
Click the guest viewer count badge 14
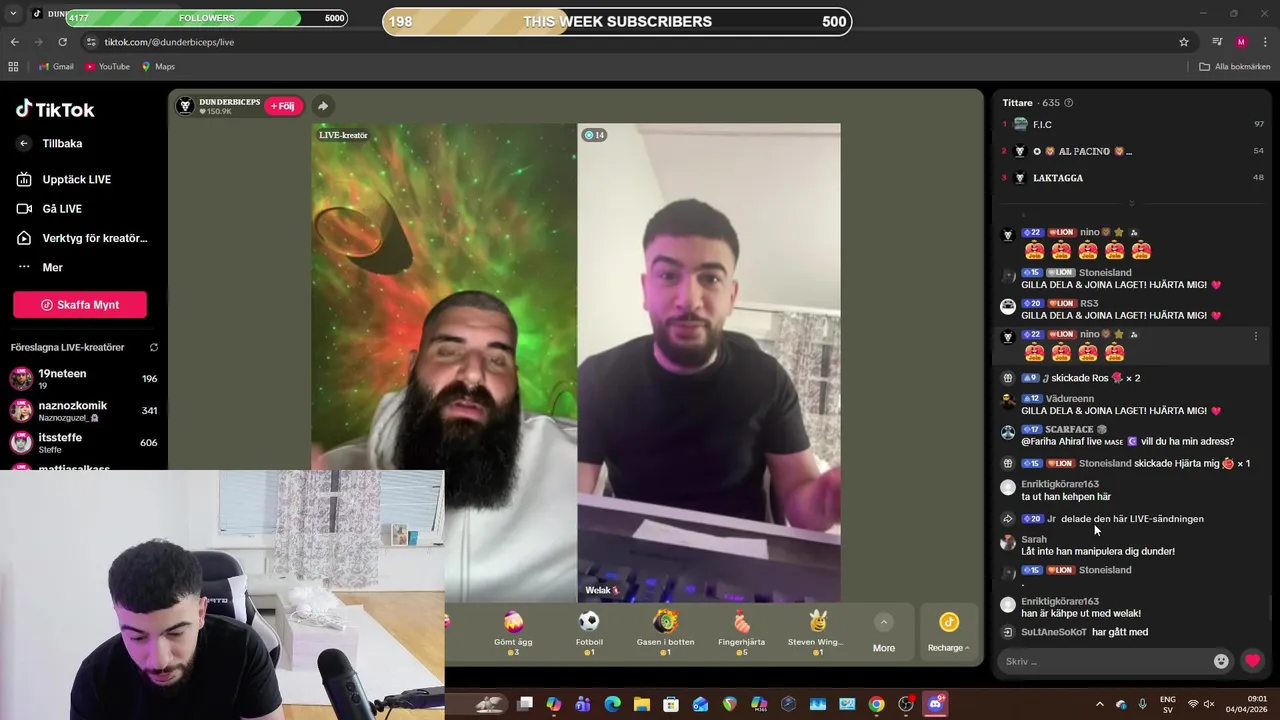tap(594, 135)
